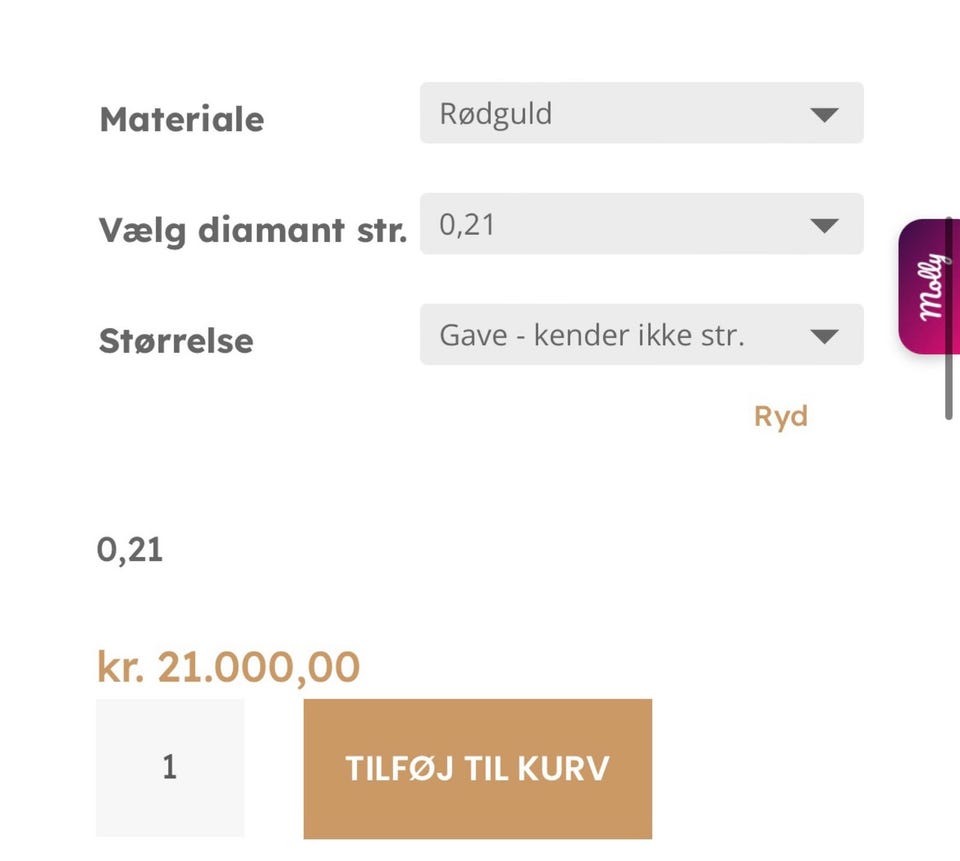Click the page scrollbar under the Molly tab
Screen dimensions: 960x861
(x=949, y=385)
